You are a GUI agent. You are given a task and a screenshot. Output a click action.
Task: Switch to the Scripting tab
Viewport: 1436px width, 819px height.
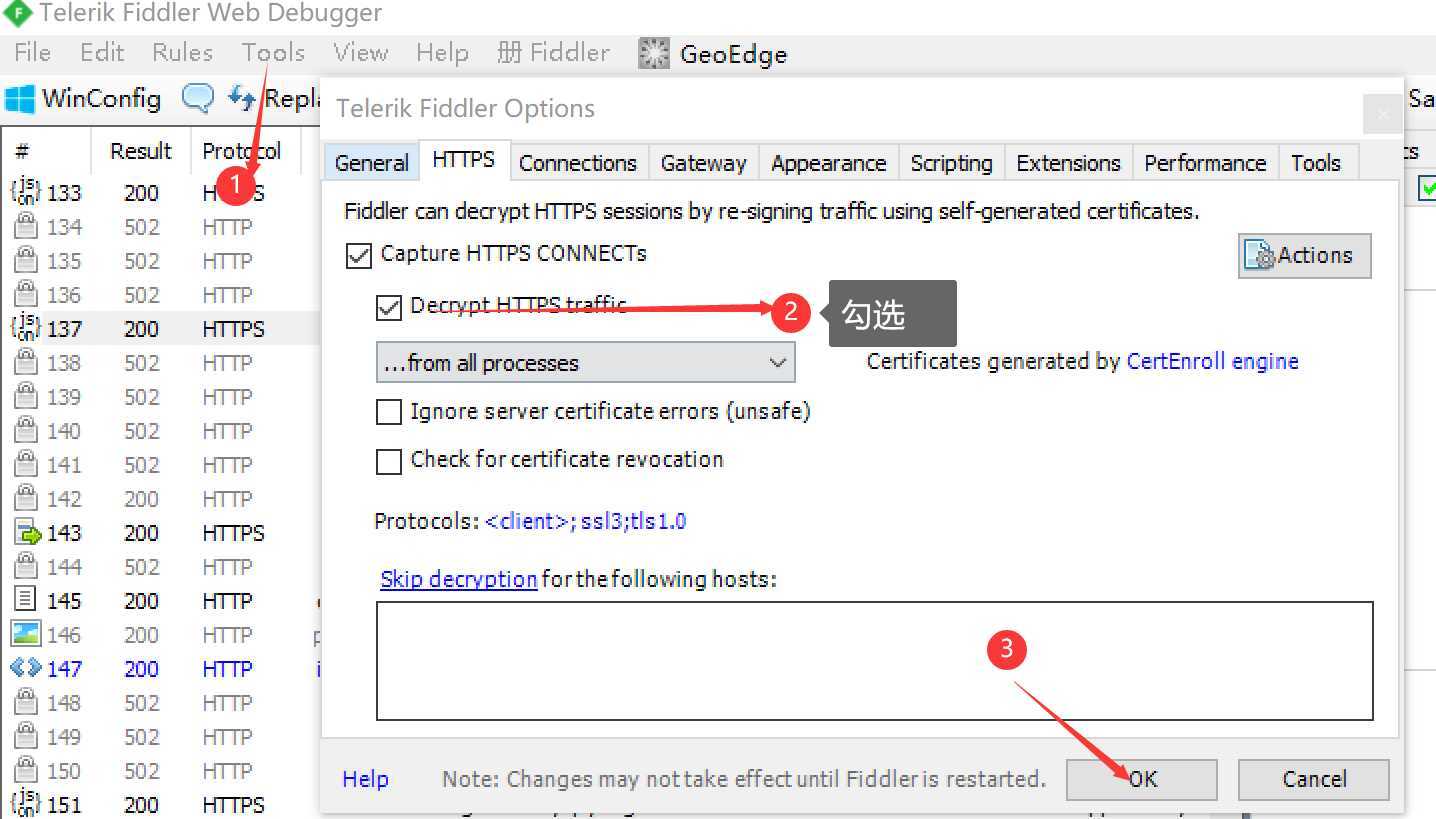tap(951, 163)
